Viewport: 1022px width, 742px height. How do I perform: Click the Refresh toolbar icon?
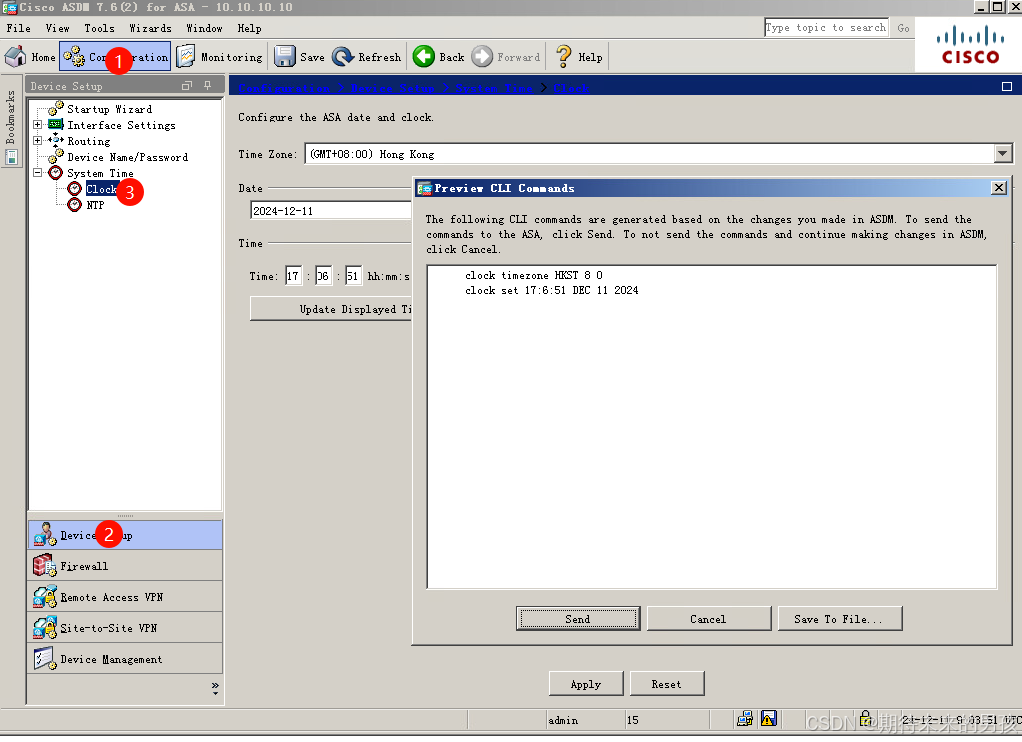(343, 57)
